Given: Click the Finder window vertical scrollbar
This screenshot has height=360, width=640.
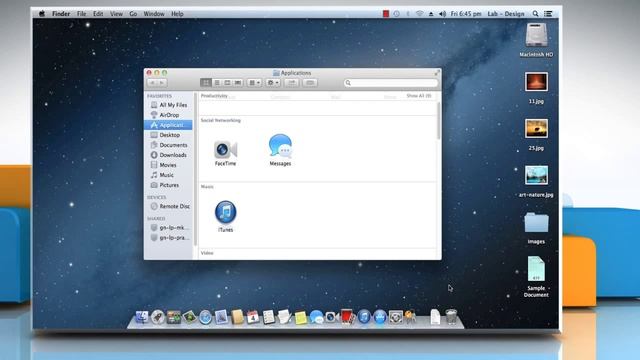Looking at the screenshot, I should pos(439,121).
